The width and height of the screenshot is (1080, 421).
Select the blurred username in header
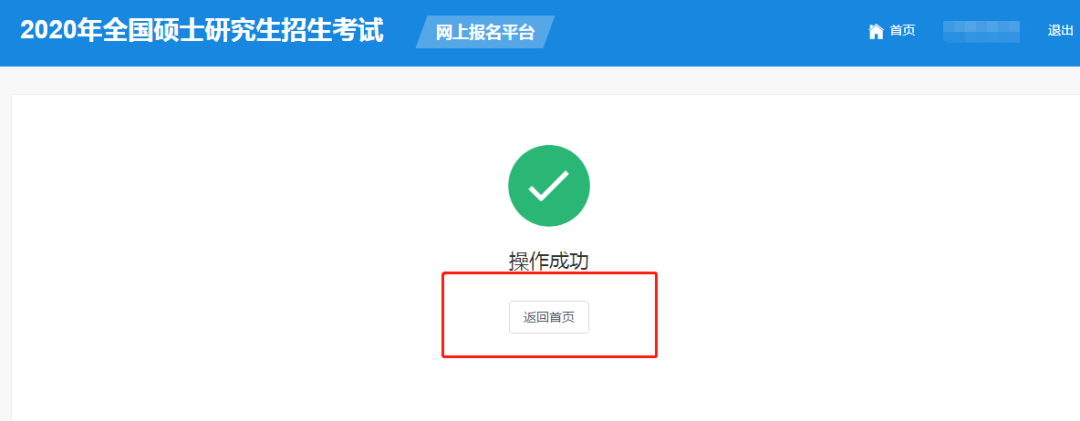982,31
